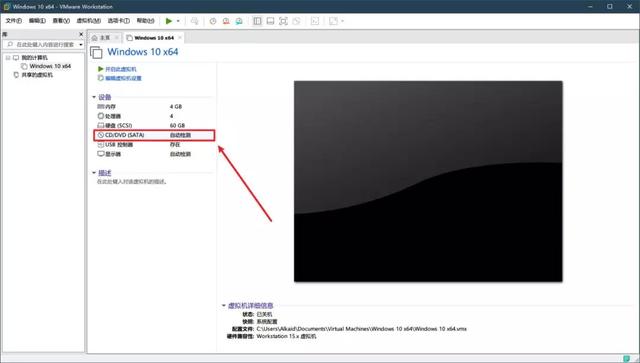Open the stretch display dropdown arrow
This screenshot has width=640, height=363.
click(342, 21)
